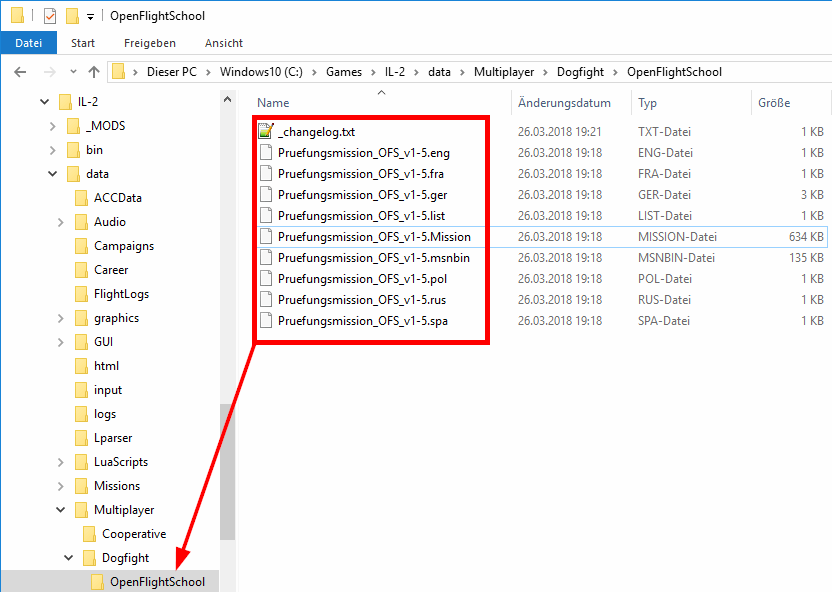Click the properties checkmark icon in title bar
This screenshot has height=592, width=832.
[50, 16]
